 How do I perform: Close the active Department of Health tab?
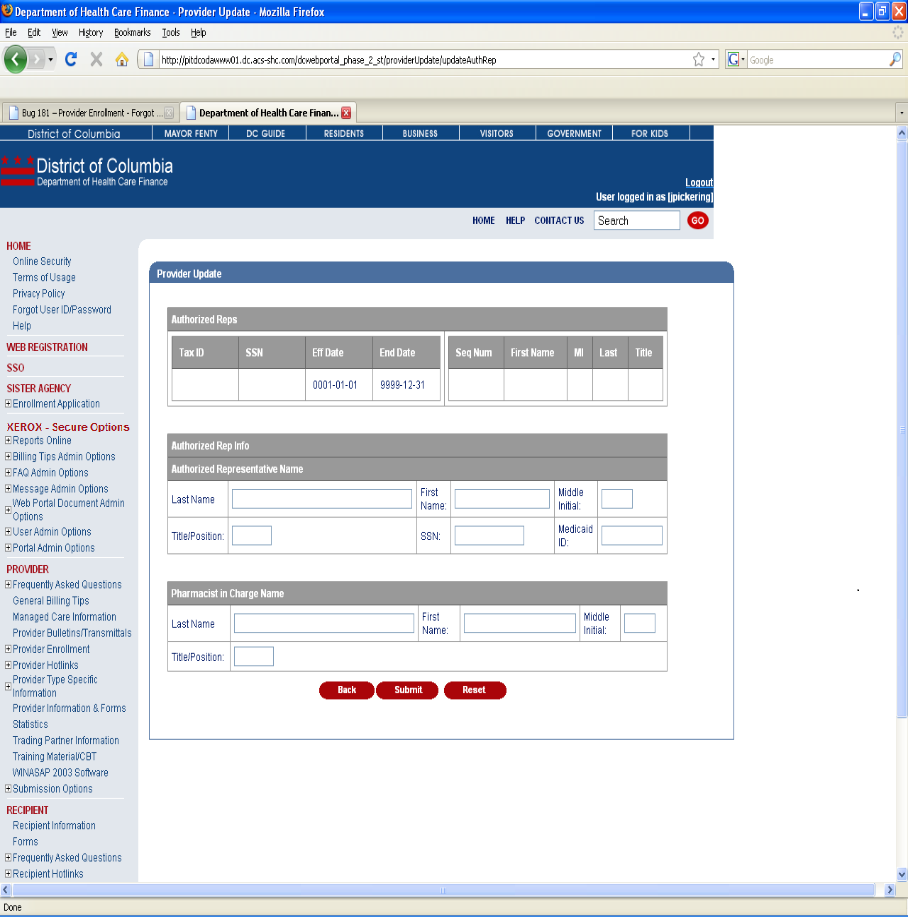click(346, 113)
